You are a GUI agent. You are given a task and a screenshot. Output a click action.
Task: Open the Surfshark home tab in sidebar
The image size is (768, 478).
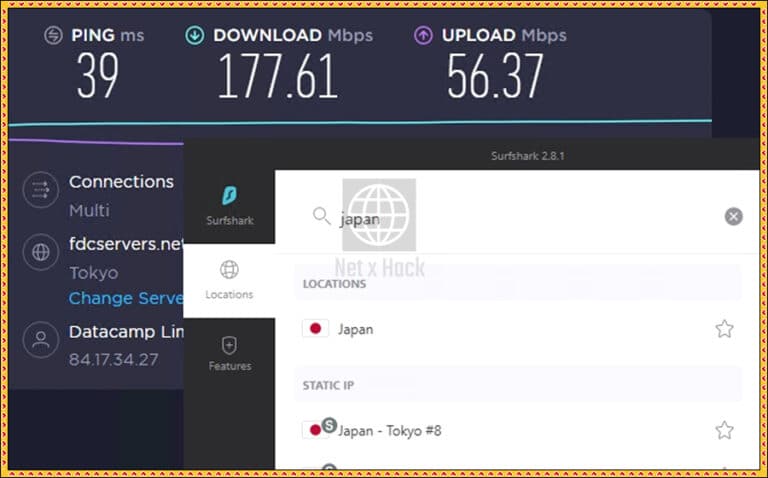point(229,206)
